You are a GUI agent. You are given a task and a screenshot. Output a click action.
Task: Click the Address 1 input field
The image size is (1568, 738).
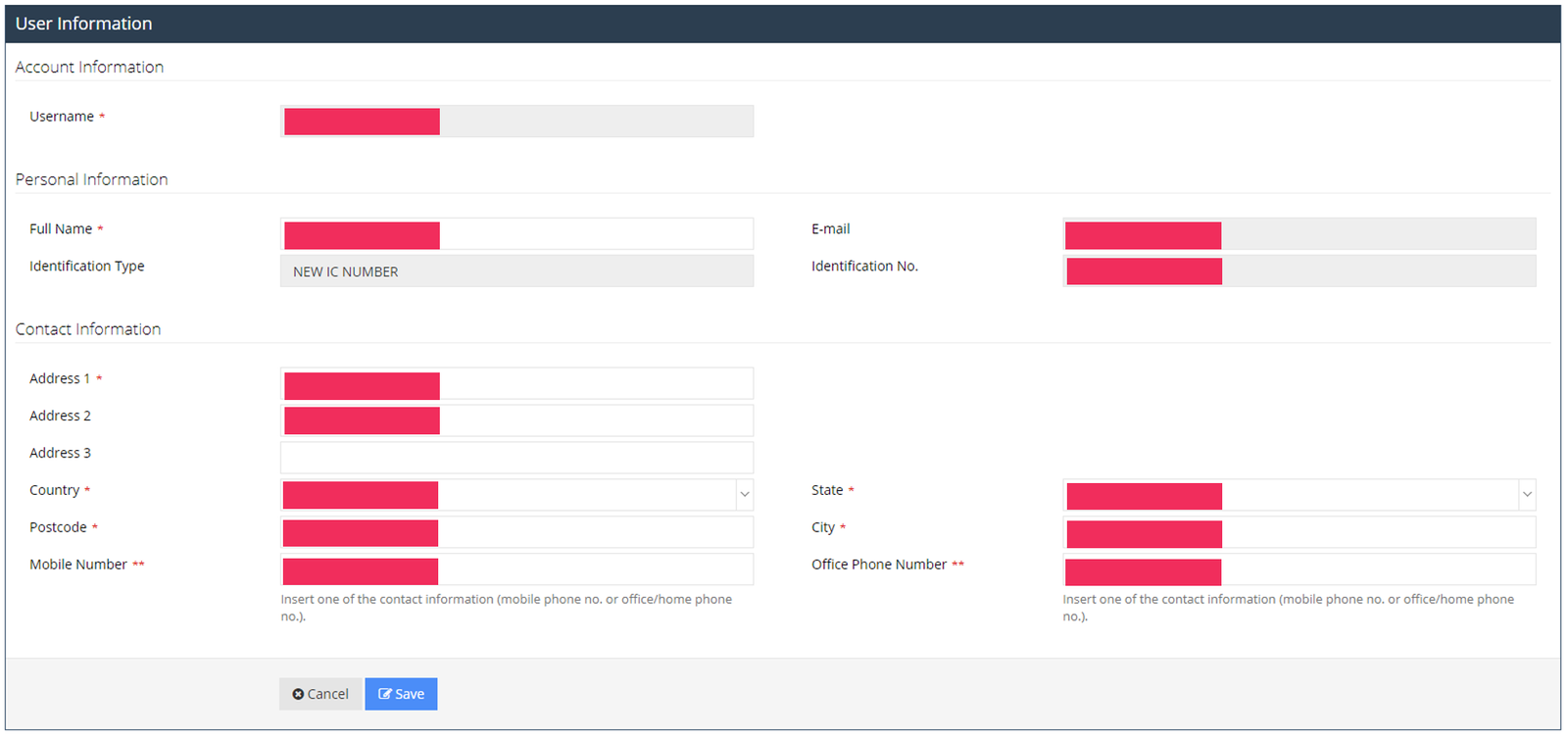tap(516, 384)
